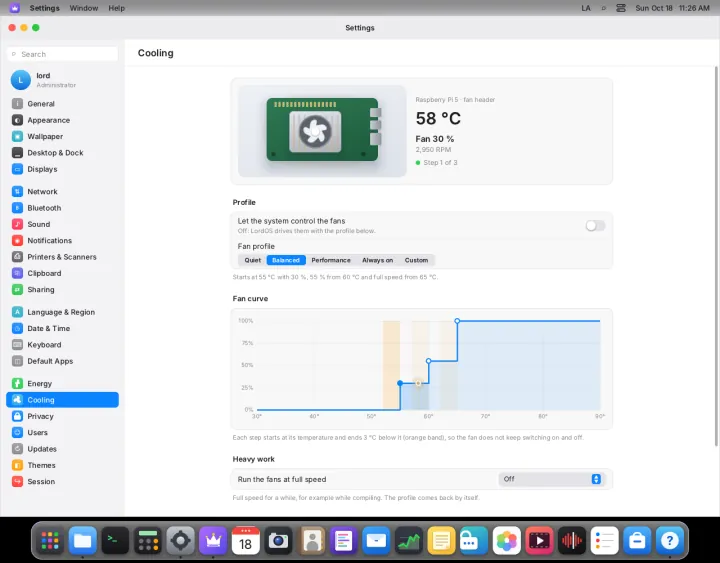Choose the Always on fan profile
The width and height of the screenshot is (720, 563).
pyautogui.click(x=377, y=260)
